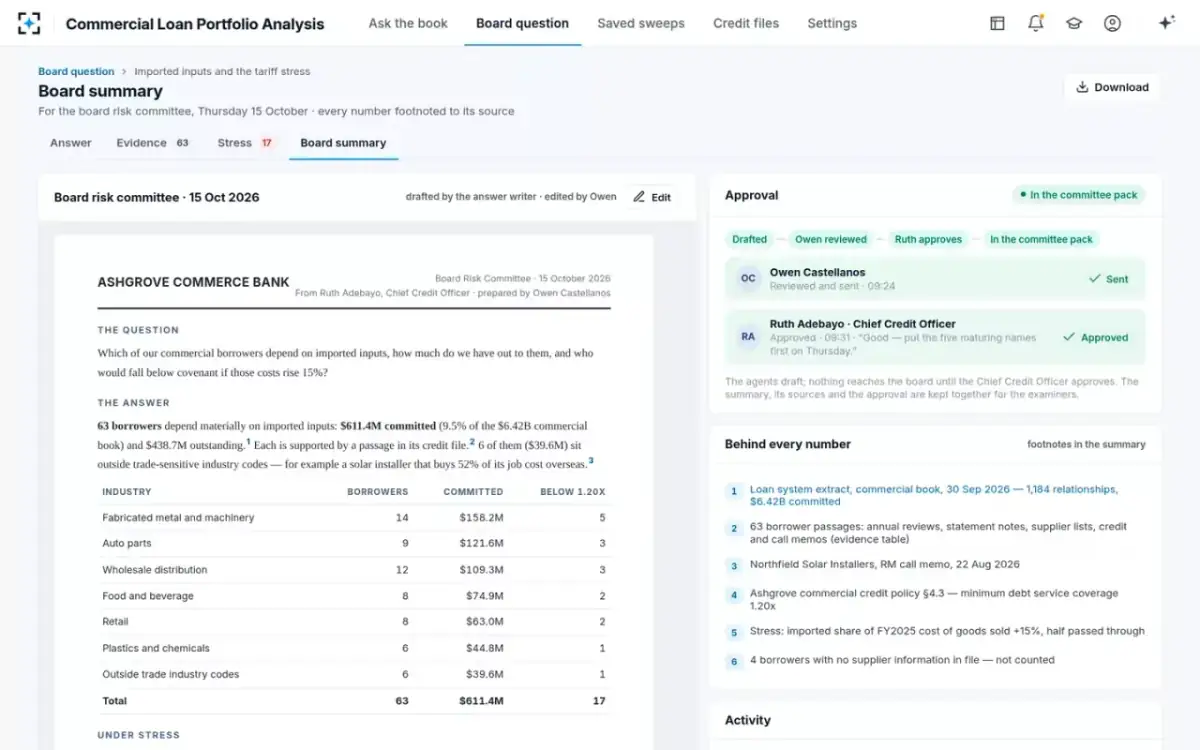
Task: Click 'footnotes in the summary' label
Action: coord(1086,444)
